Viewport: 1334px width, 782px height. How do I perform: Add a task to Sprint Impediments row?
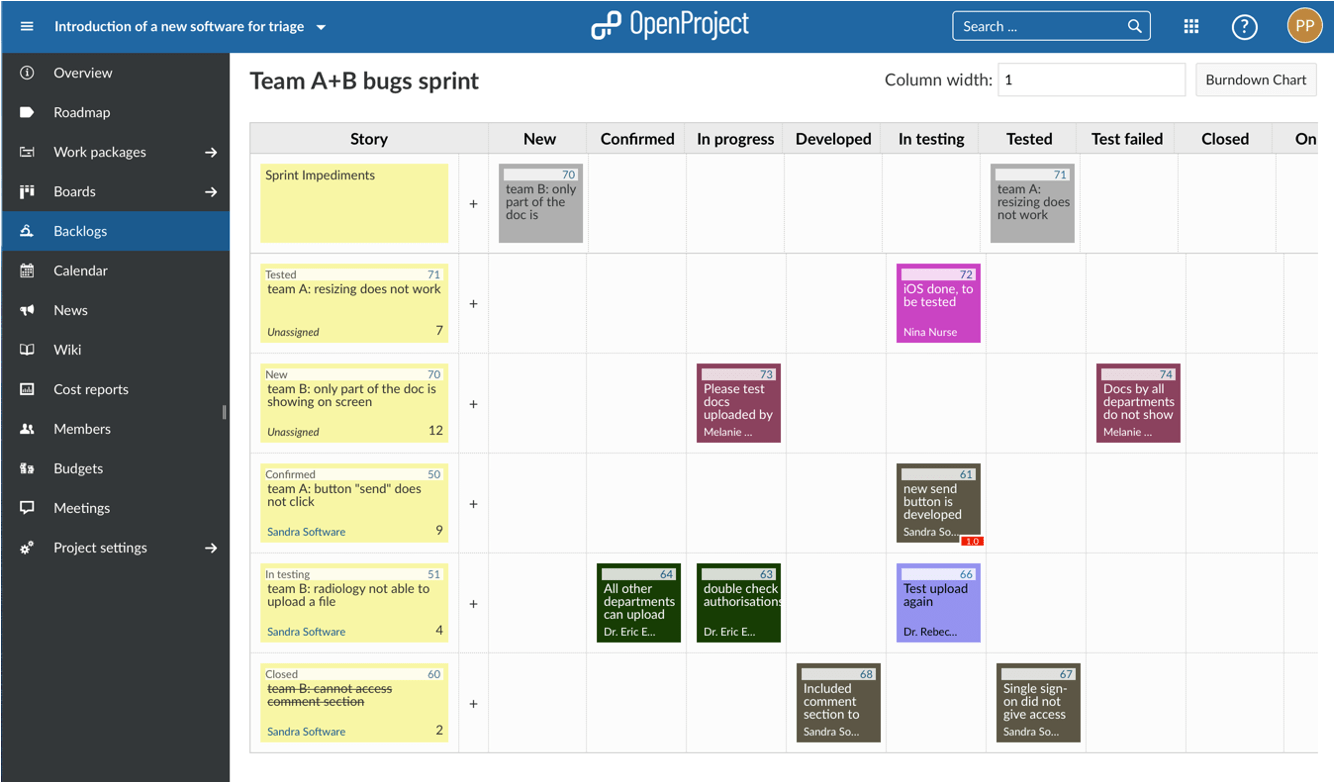472,203
